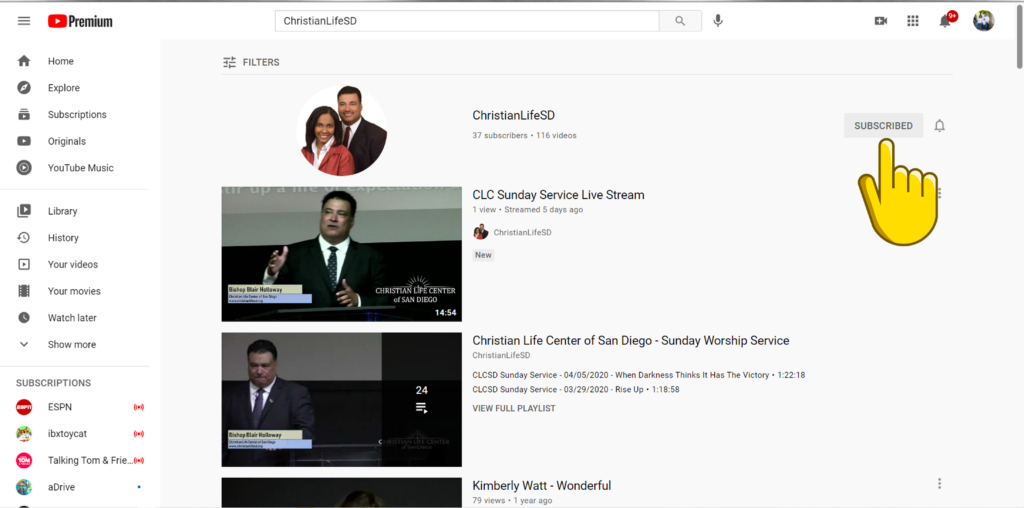Click the SUBSCRIPTIONS section header
The width and height of the screenshot is (1024, 508).
click(x=54, y=383)
